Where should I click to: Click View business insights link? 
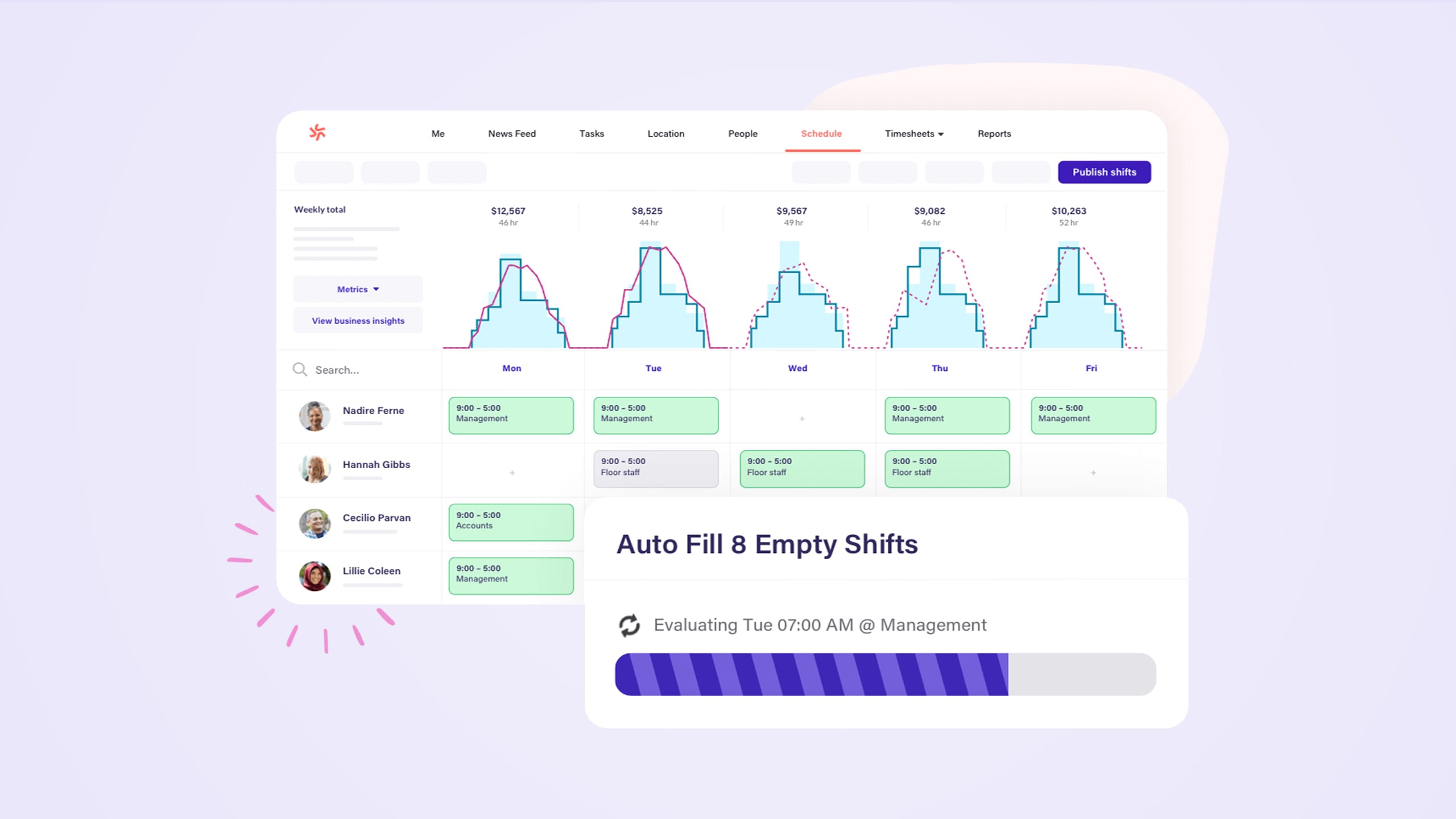coord(357,320)
